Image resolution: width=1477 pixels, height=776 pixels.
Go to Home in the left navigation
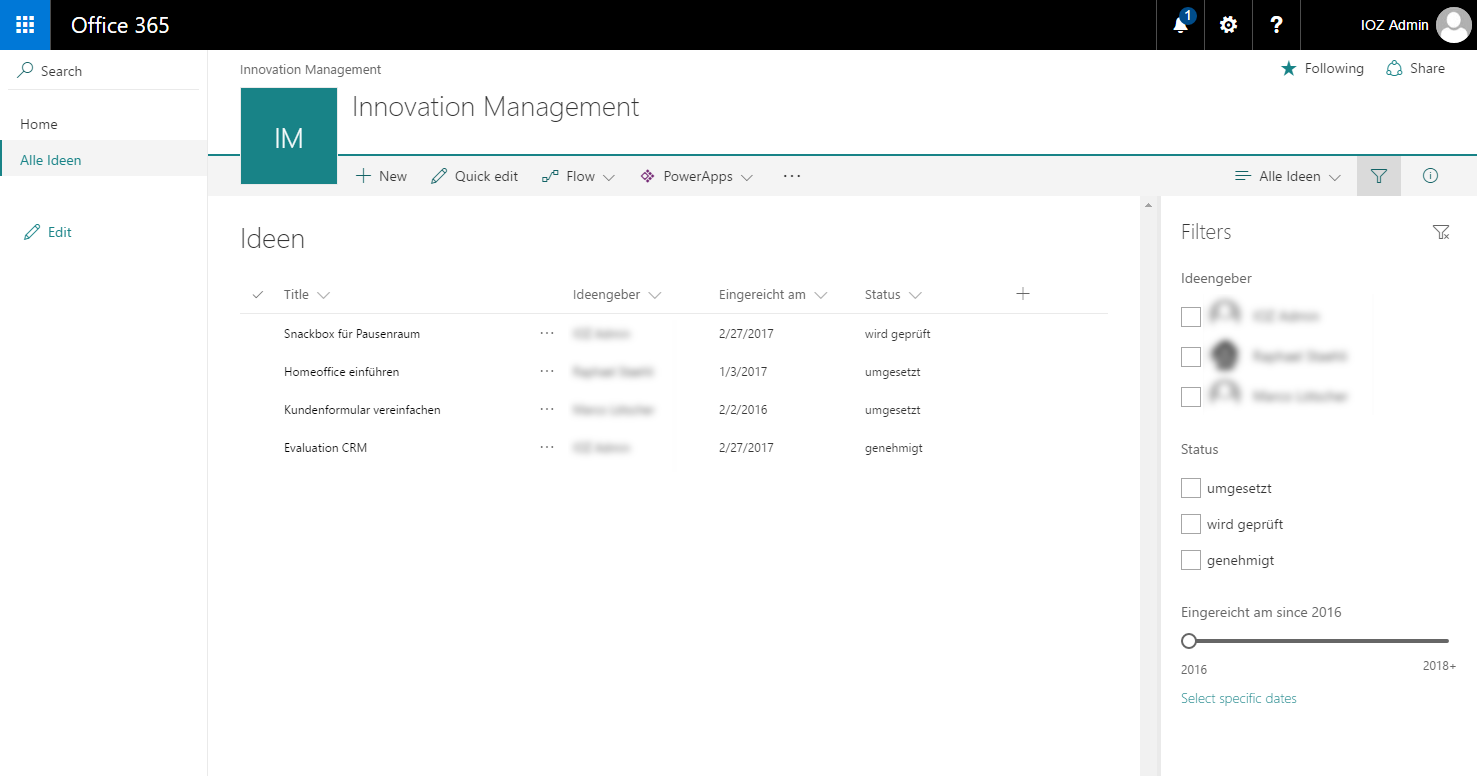coord(39,124)
